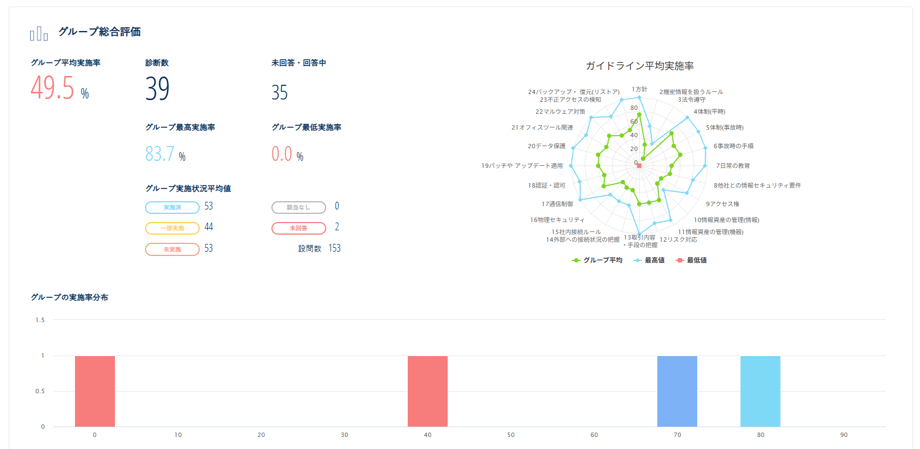Click the bar chart icon beside グループ総合評価
The height and width of the screenshot is (449, 920).
click(39, 34)
